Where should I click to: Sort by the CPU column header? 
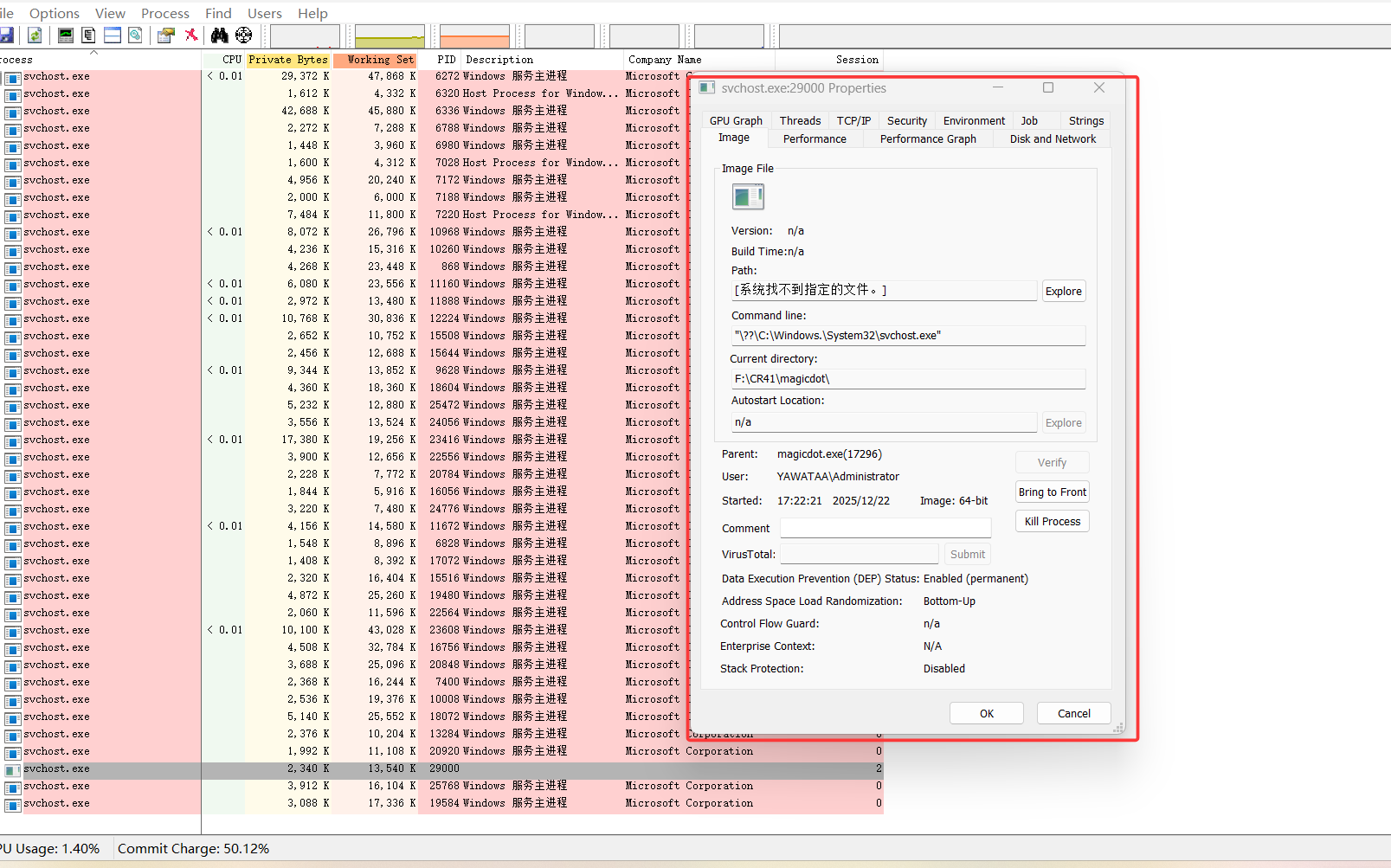click(223, 60)
